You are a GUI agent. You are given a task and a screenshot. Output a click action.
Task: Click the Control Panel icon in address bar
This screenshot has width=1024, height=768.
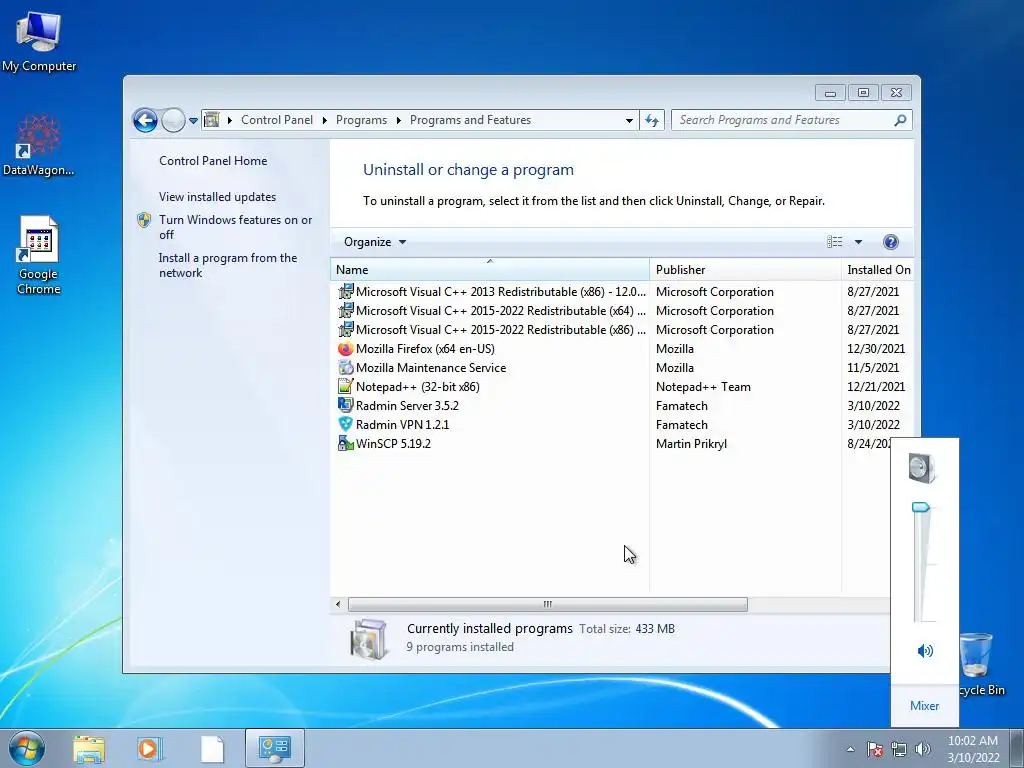click(x=212, y=120)
